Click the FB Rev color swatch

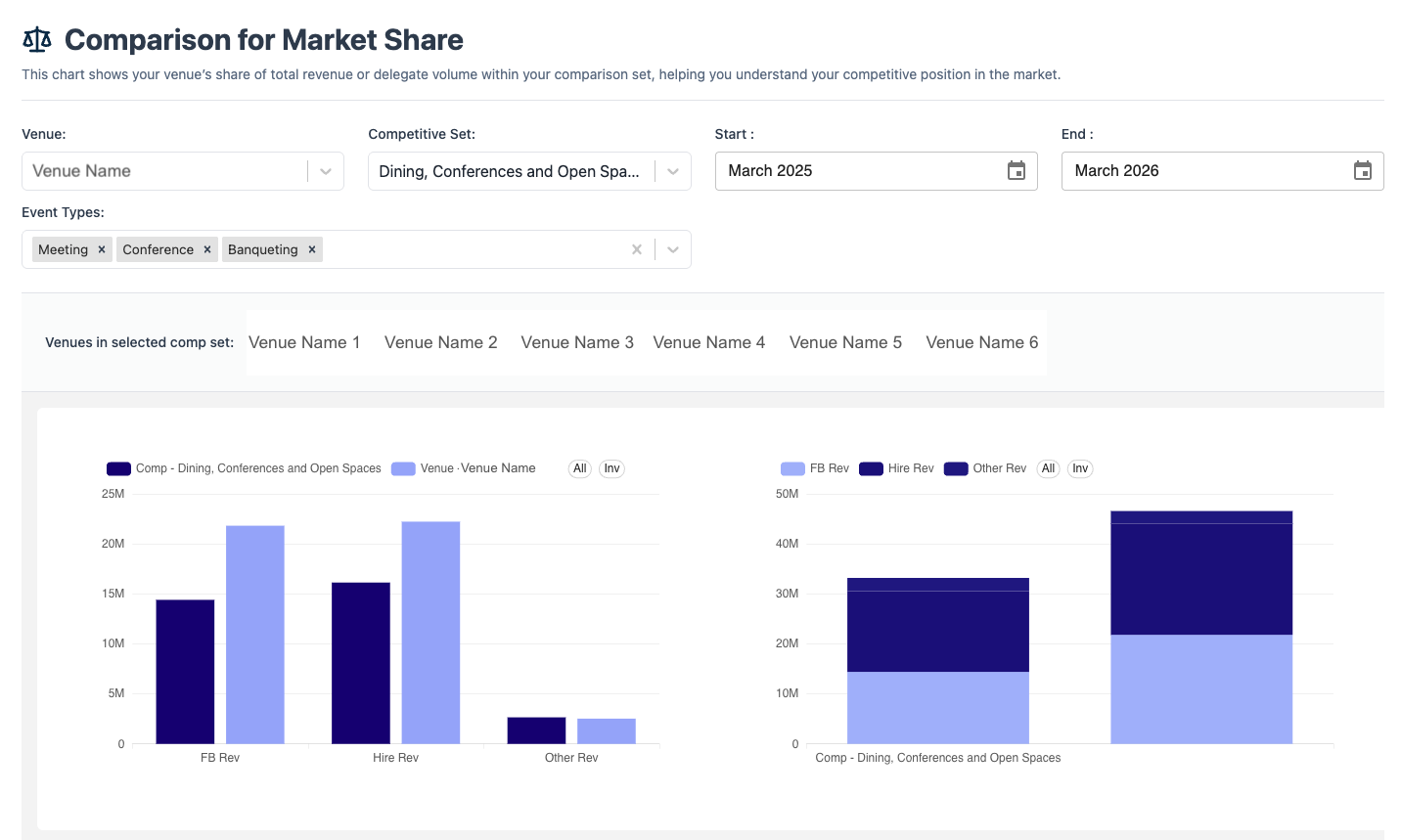click(792, 468)
